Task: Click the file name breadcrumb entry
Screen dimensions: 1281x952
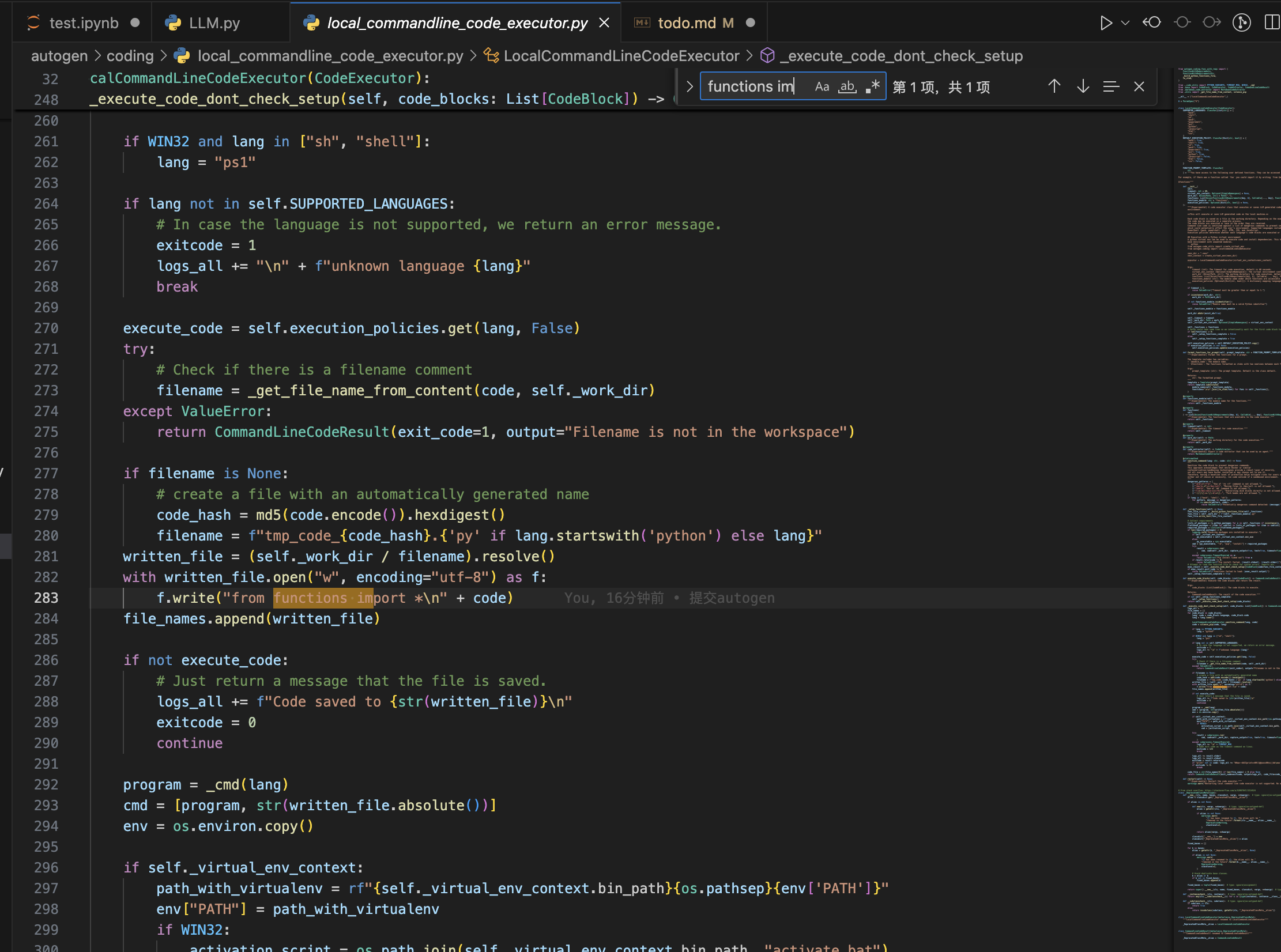Action: (x=330, y=56)
